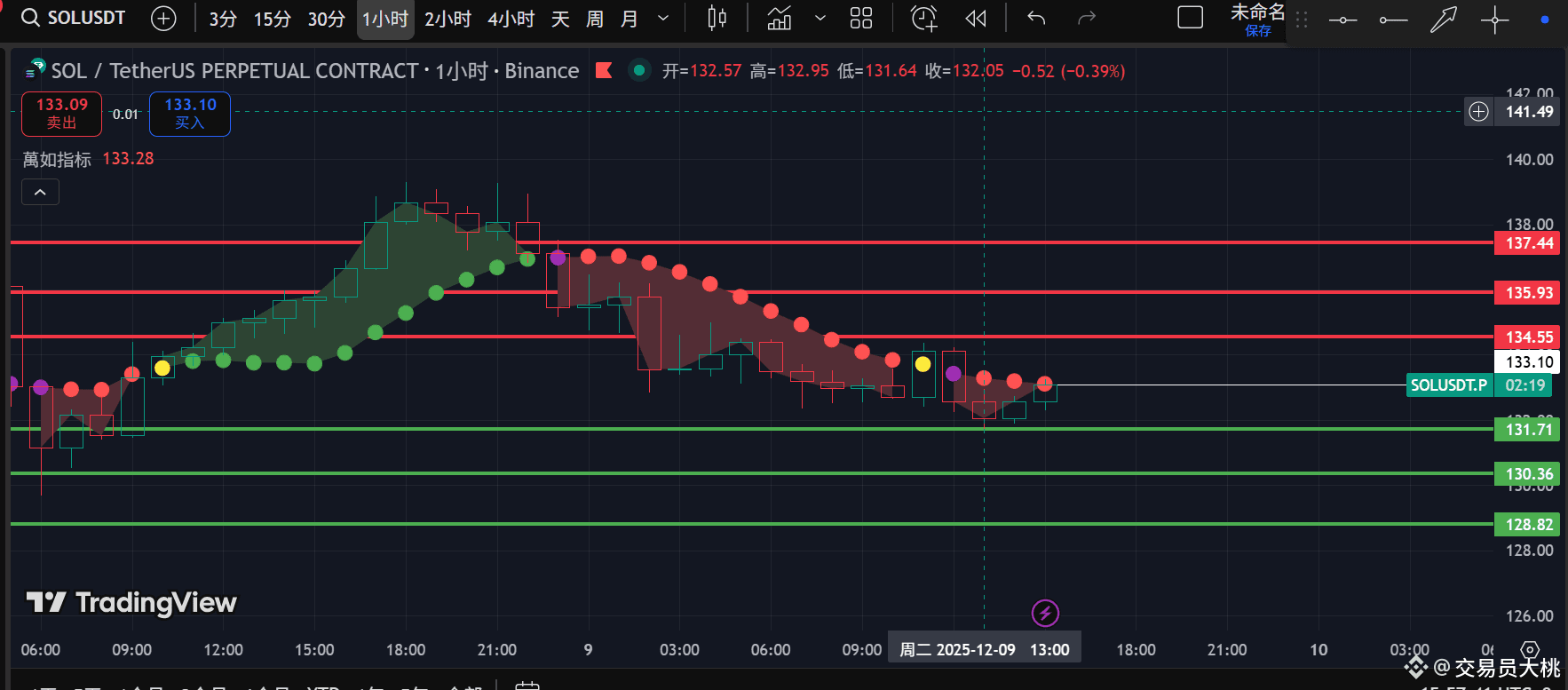The width and height of the screenshot is (1568, 690).
Task: Switch to the 2小时 timeframe
Action: pyautogui.click(x=447, y=19)
